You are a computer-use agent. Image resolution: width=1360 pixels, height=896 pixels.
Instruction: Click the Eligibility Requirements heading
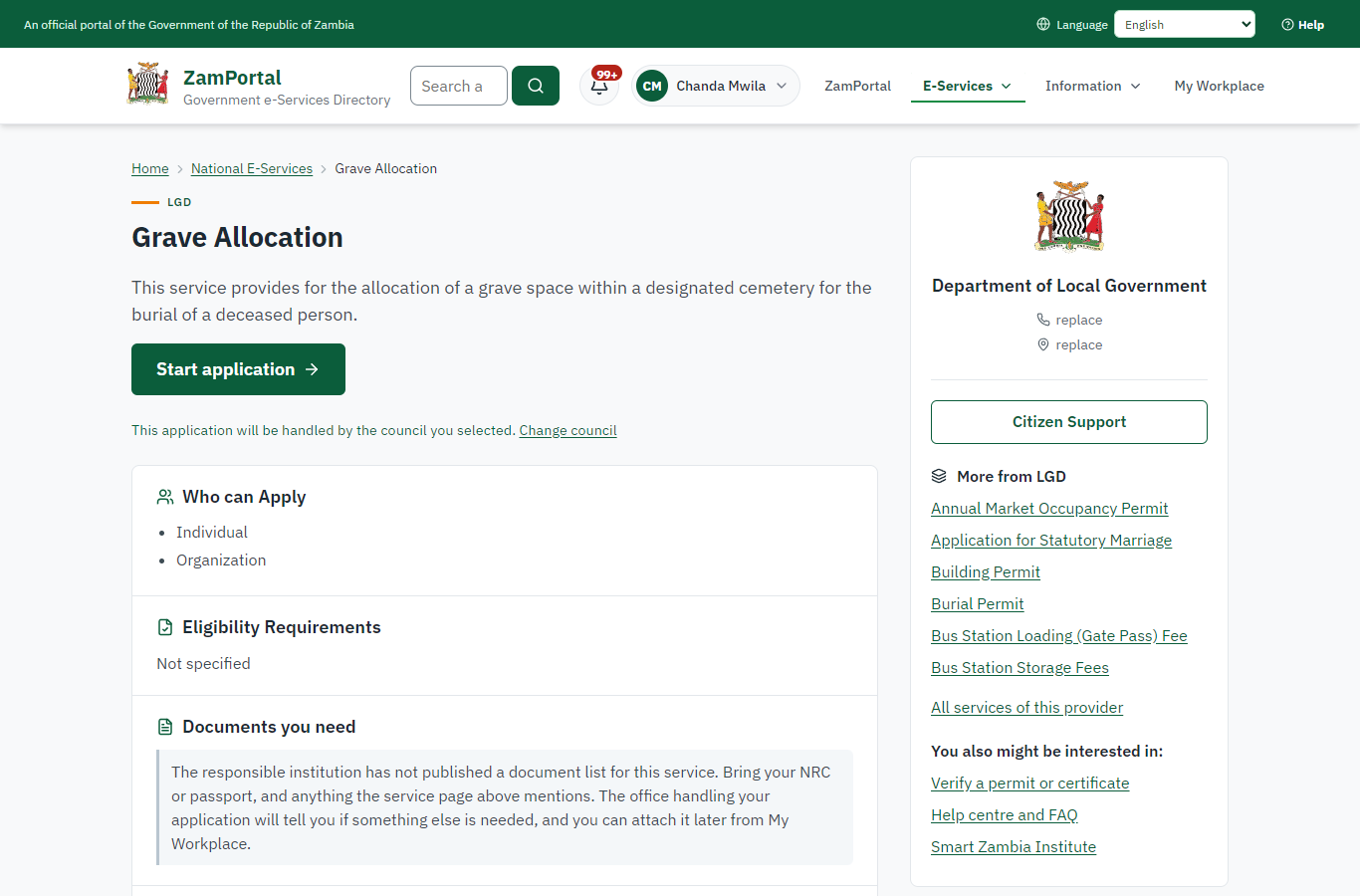pos(282,627)
